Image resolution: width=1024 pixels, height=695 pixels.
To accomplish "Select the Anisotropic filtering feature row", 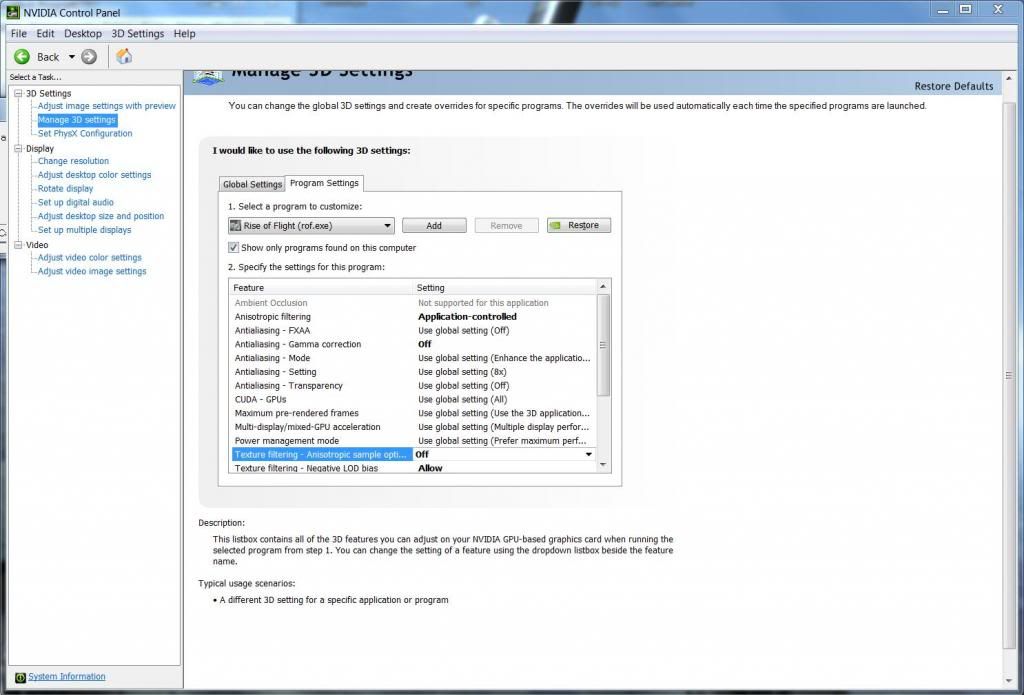I will click(x=413, y=317).
